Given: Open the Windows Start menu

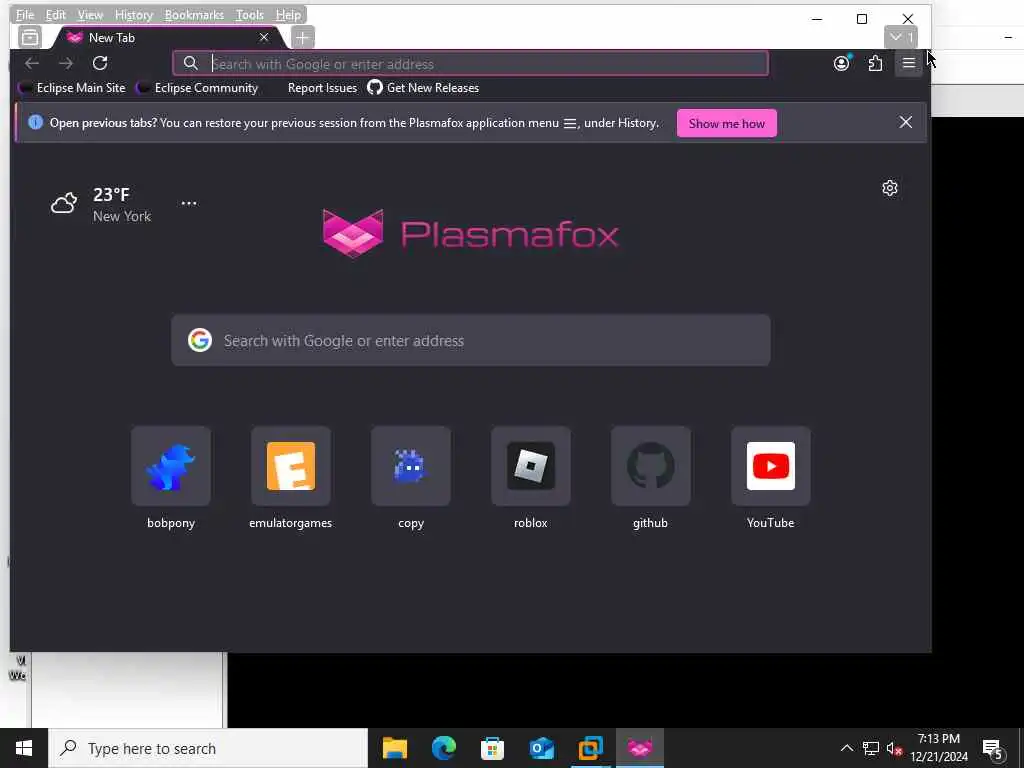Looking at the screenshot, I should (24, 748).
